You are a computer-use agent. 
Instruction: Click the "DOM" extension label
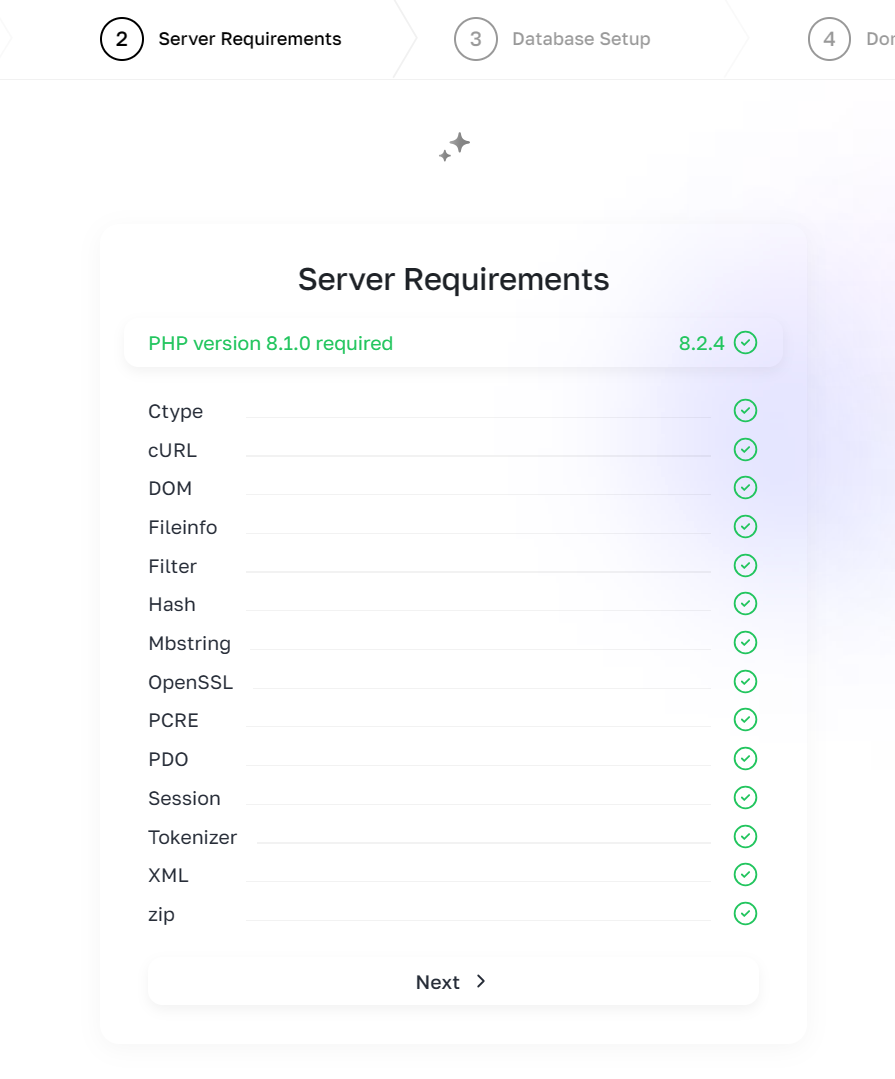[170, 489]
